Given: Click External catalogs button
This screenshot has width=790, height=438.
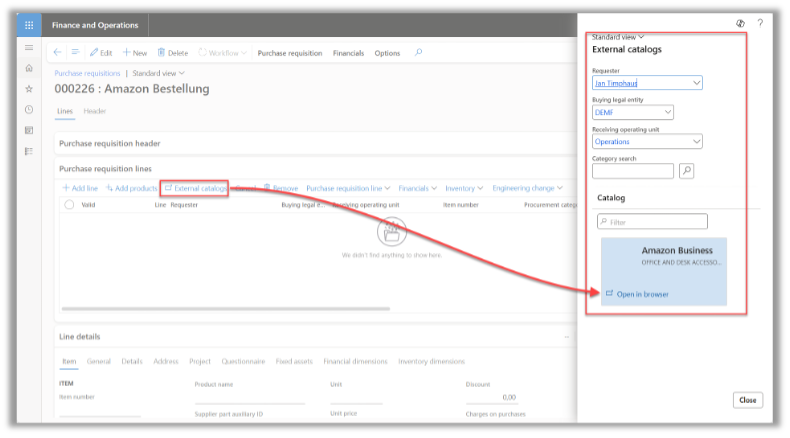Looking at the screenshot, I should [196, 188].
